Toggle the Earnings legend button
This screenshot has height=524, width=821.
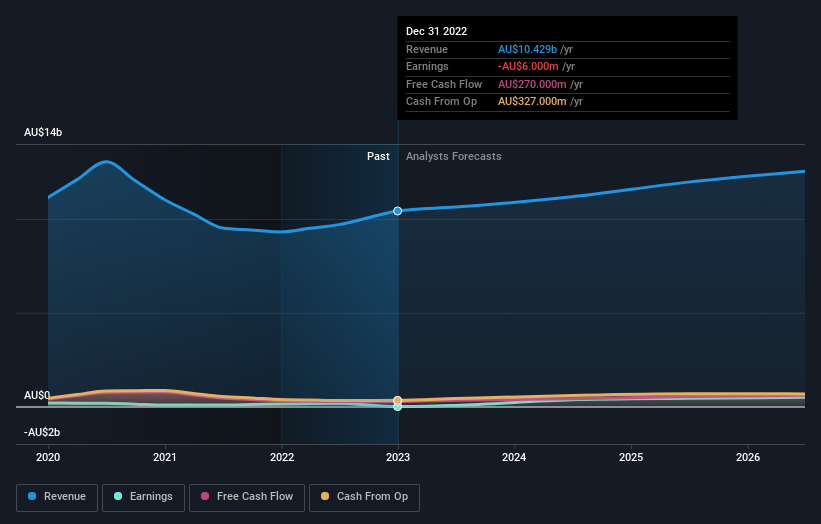pos(143,497)
